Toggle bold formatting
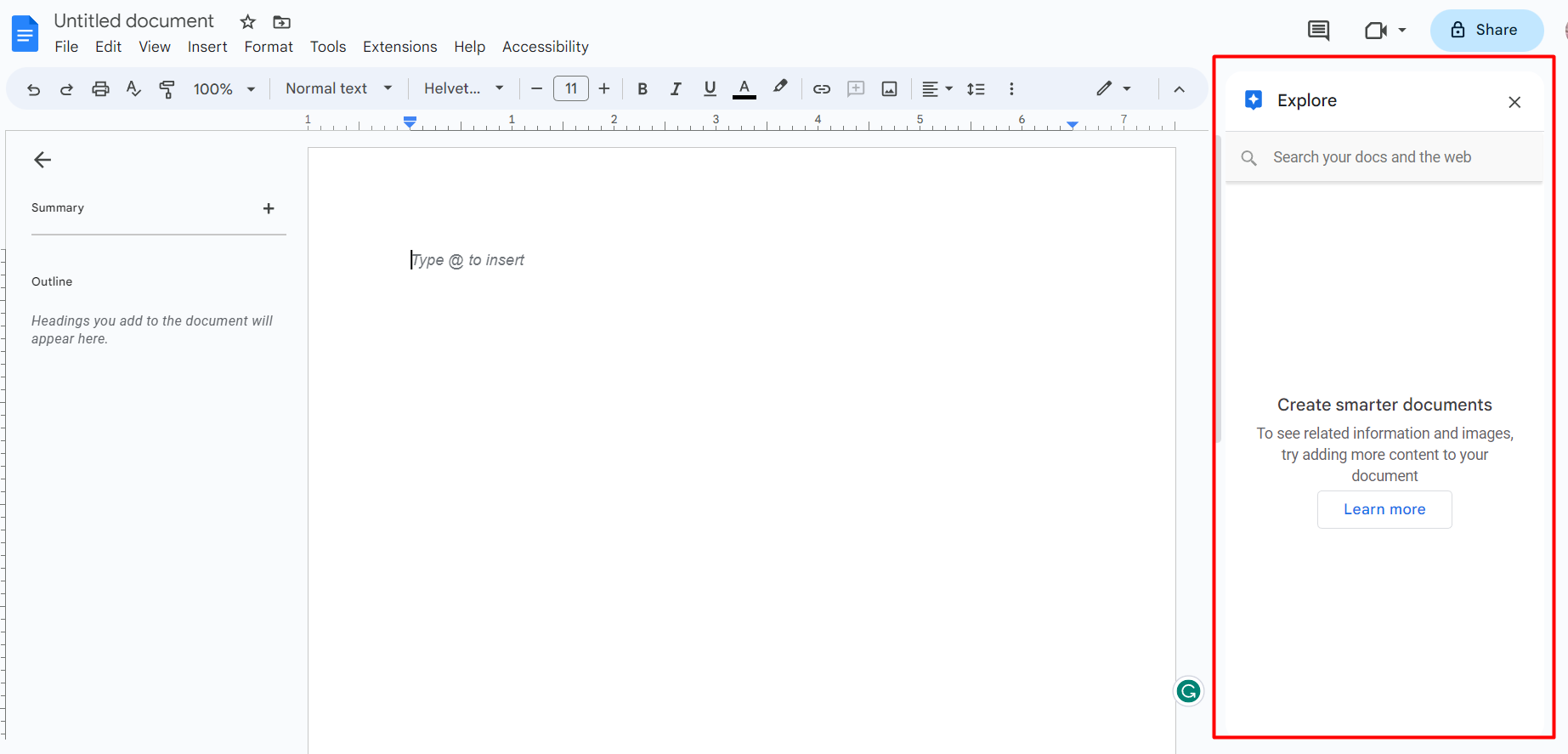 [642, 89]
